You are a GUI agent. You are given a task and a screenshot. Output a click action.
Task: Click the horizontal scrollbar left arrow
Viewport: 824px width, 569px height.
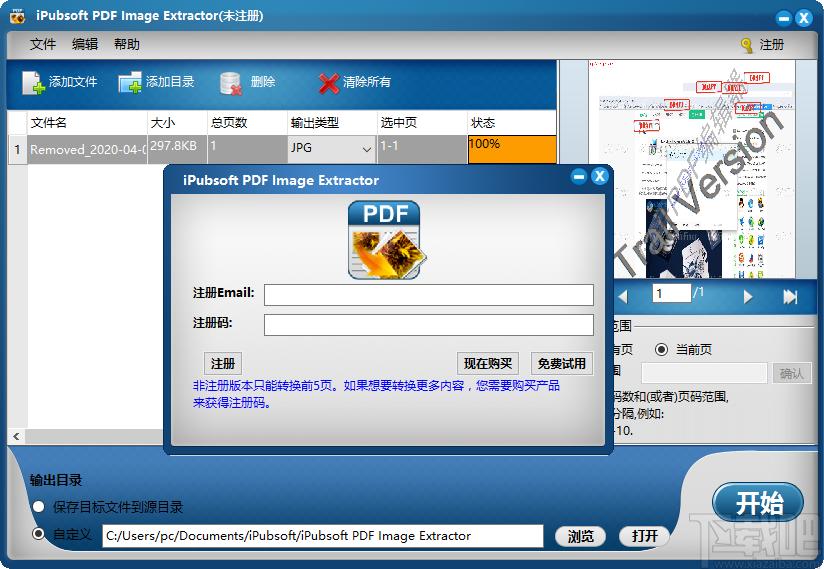point(17,436)
